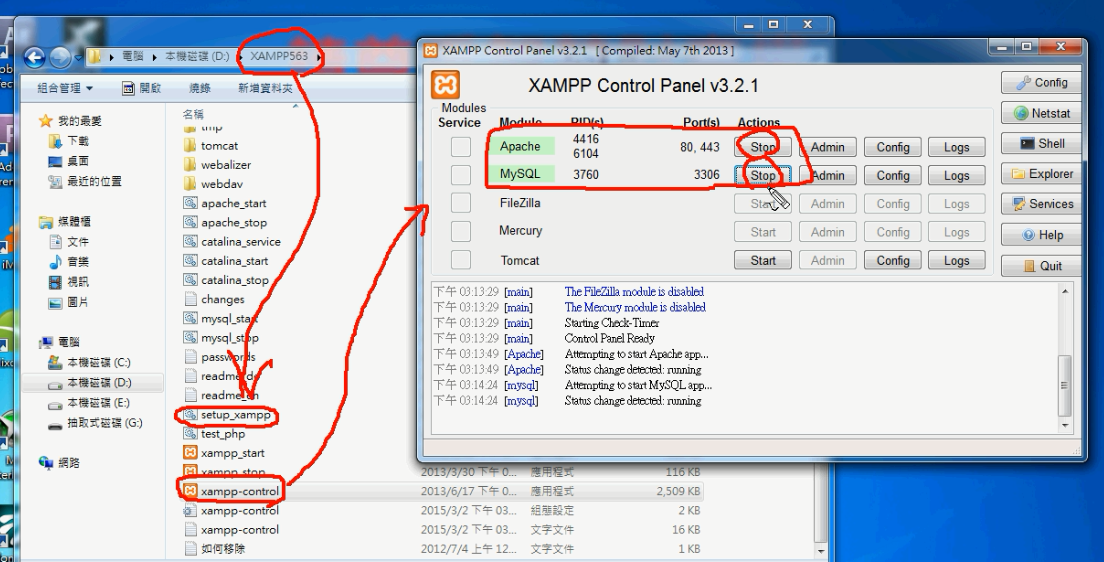Toggle Mercury service checkbox

(460, 231)
